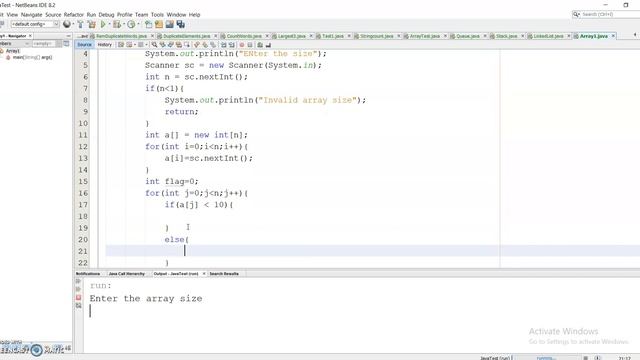The image size is (640, 360).
Task: Open the Run Project dropdown arrow
Action: tap(109, 24)
